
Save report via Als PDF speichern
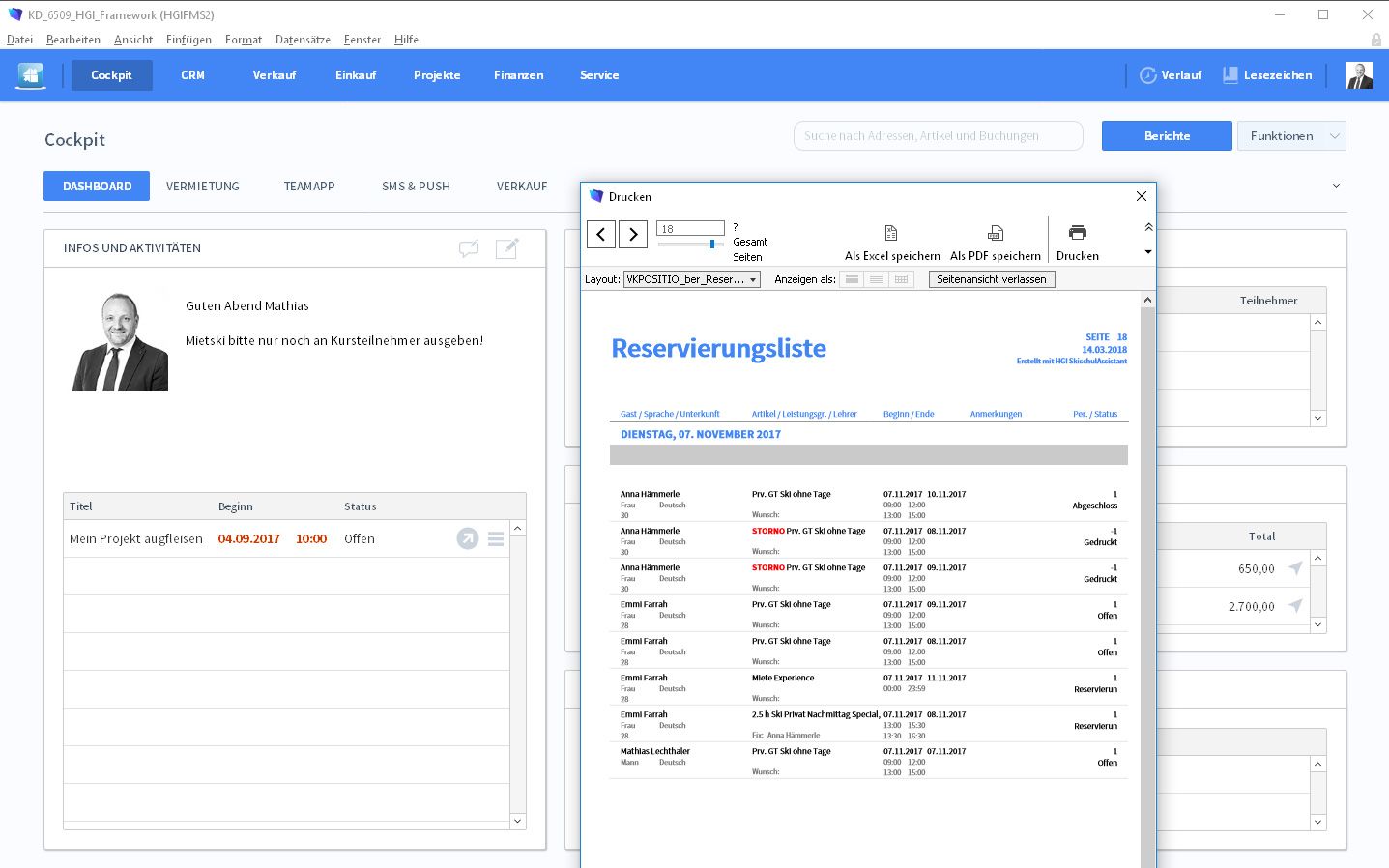pyautogui.click(x=995, y=234)
